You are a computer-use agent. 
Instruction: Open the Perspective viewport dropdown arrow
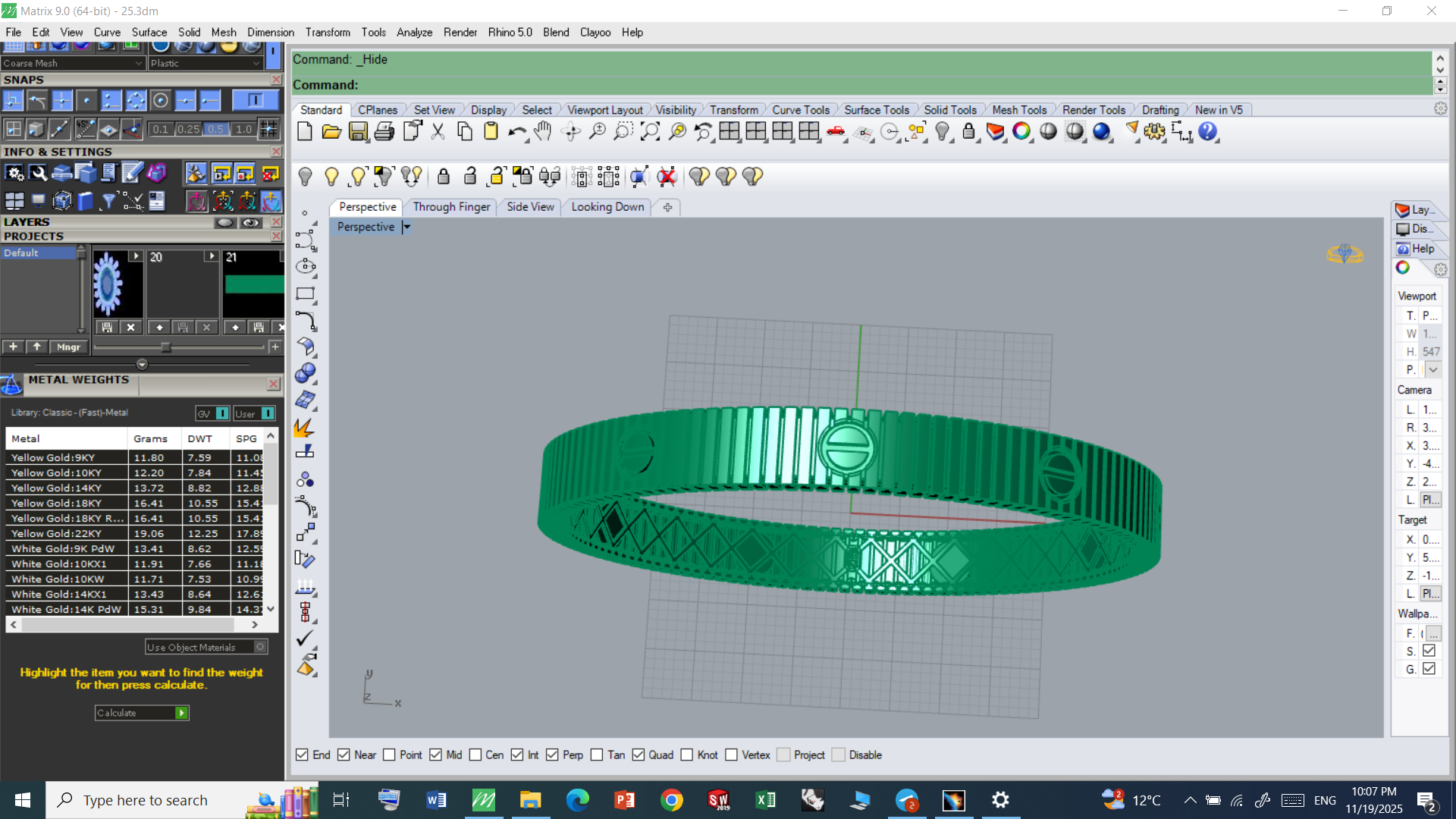pyautogui.click(x=407, y=227)
